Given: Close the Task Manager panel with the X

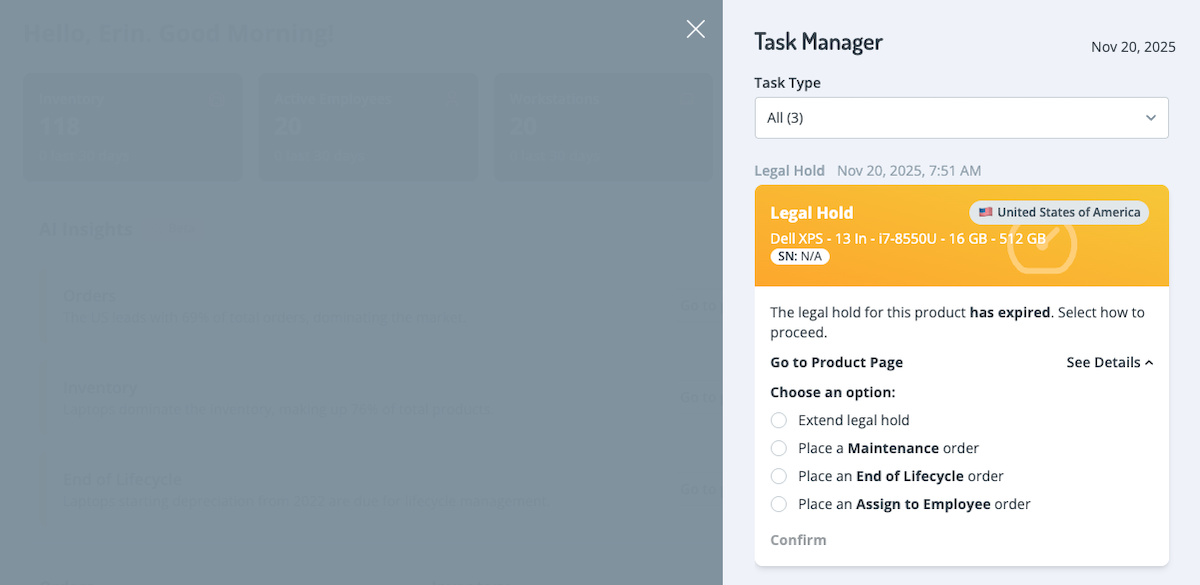Looking at the screenshot, I should click(695, 29).
